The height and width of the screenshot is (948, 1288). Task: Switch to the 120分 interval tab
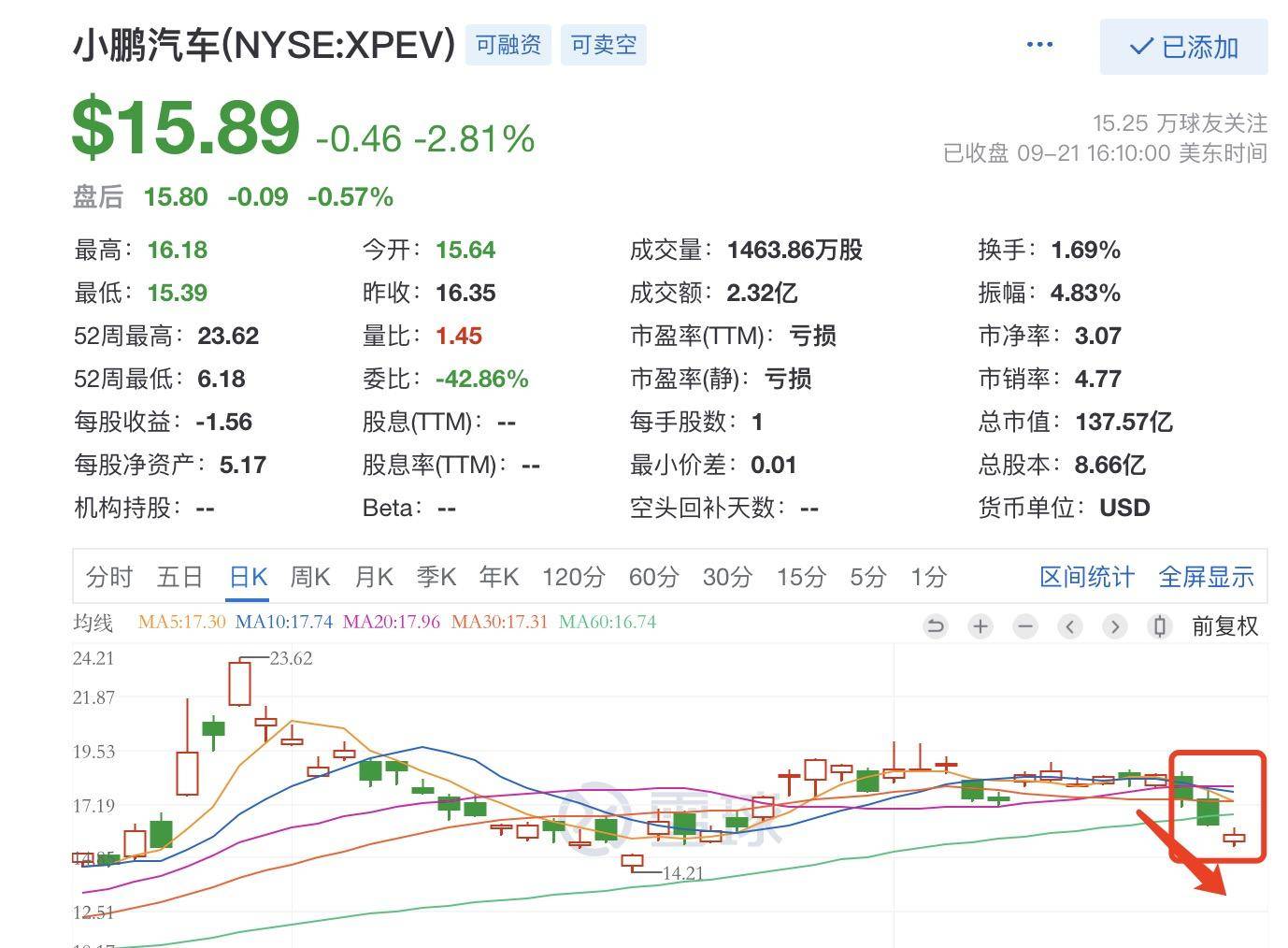click(x=574, y=577)
